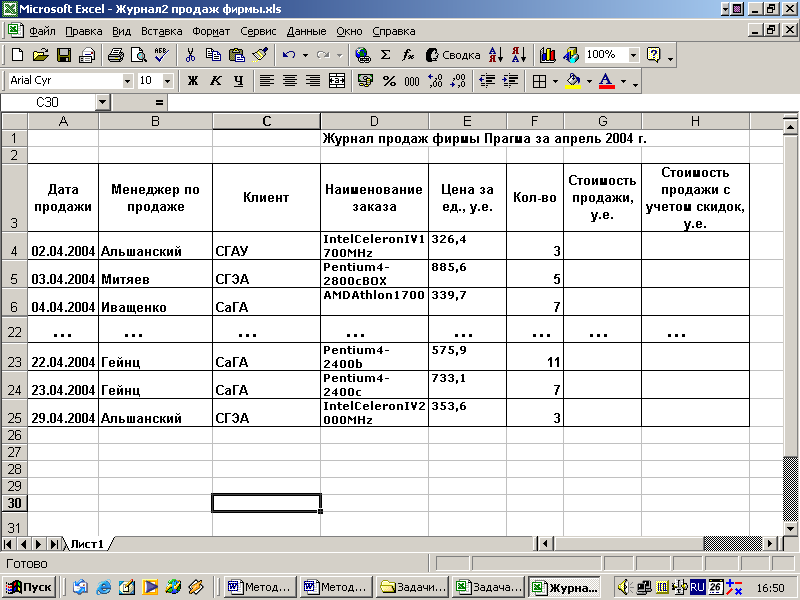This screenshot has width=800, height=600.
Task: Select the column D header
Action: tap(374, 121)
